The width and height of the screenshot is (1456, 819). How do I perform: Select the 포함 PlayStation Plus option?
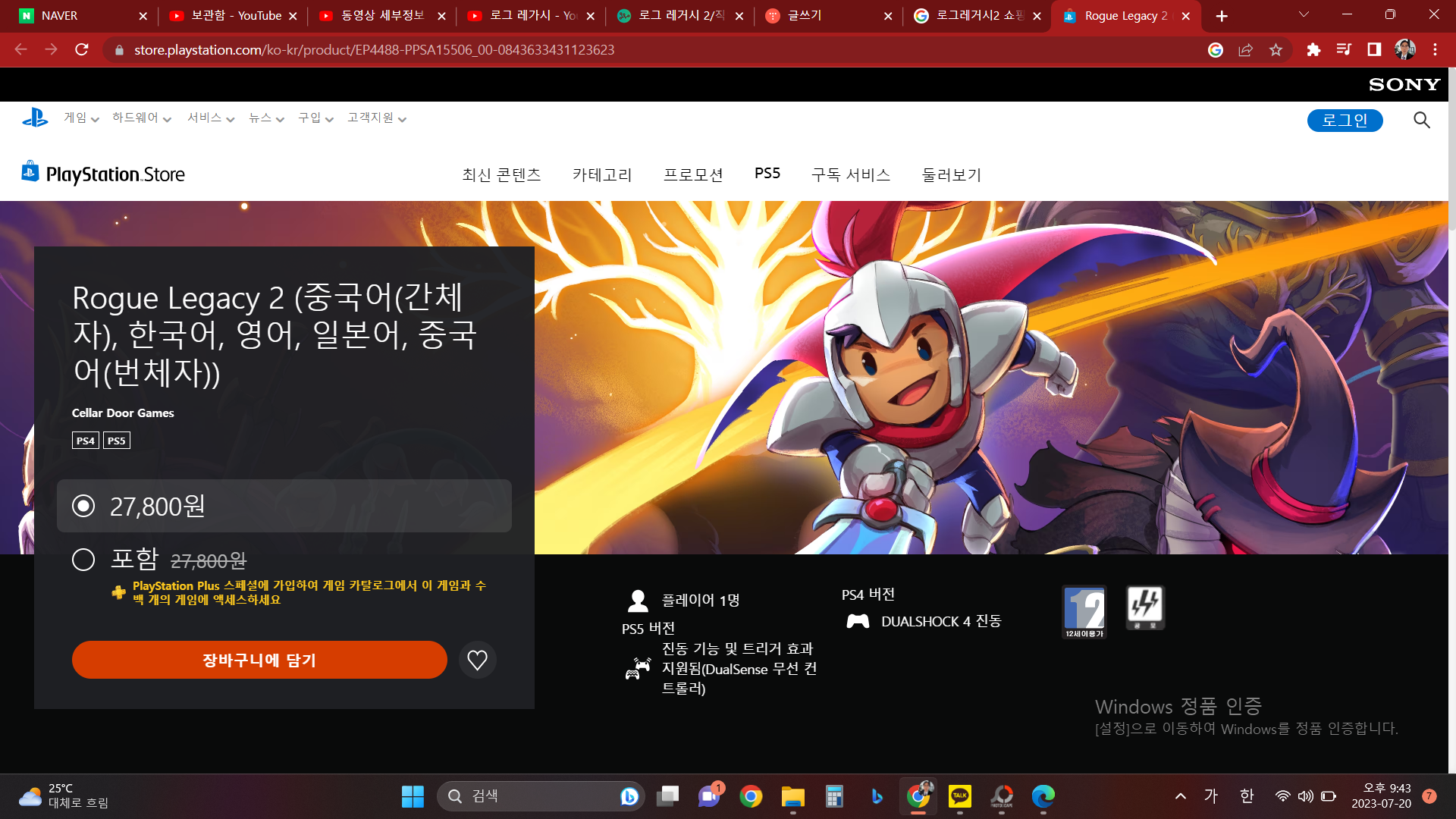click(83, 560)
